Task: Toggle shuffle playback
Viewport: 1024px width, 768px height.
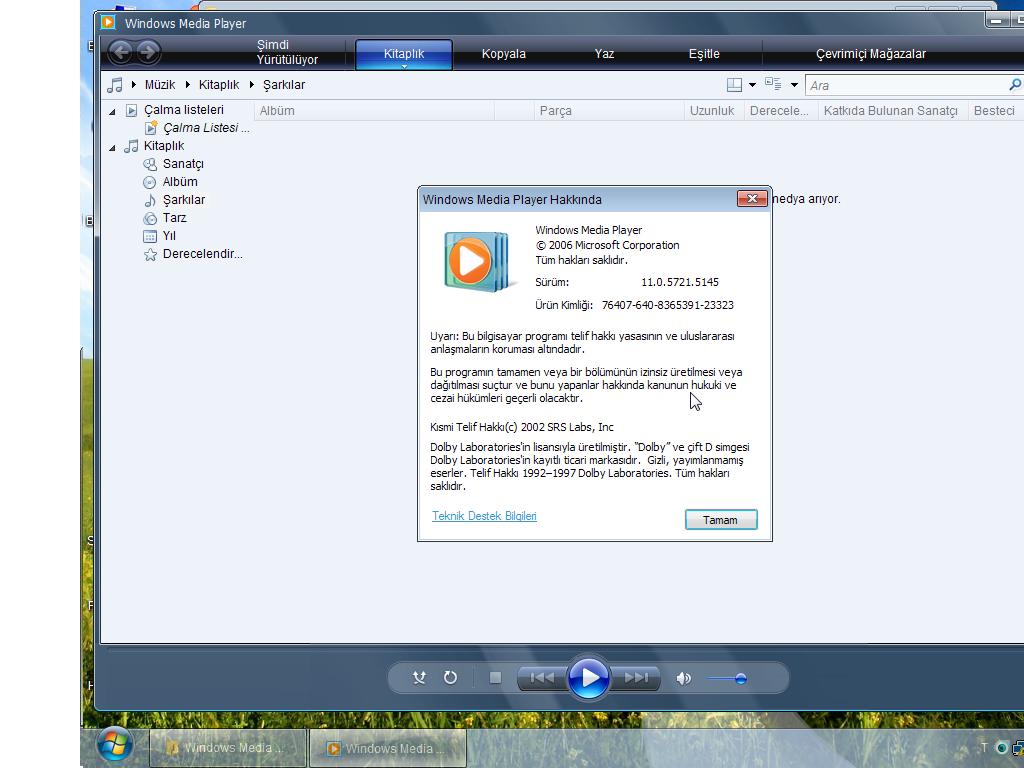Action: [x=419, y=678]
